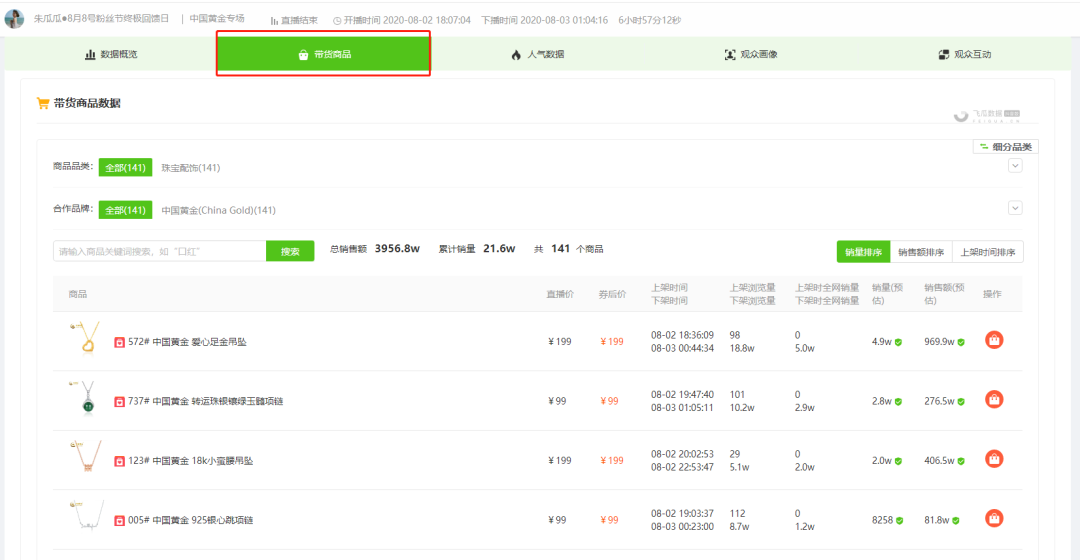1080x560 pixels.
Task: Click the 销量(预估) column header
Action: 887,294
